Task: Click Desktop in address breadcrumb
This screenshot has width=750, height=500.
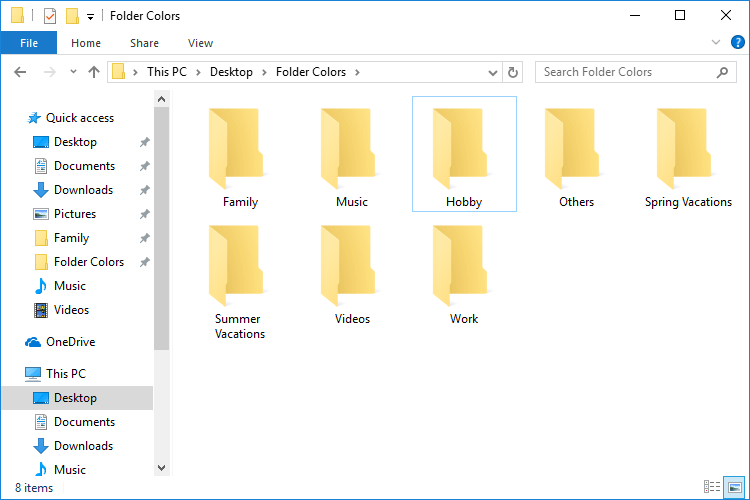Action: tap(231, 72)
